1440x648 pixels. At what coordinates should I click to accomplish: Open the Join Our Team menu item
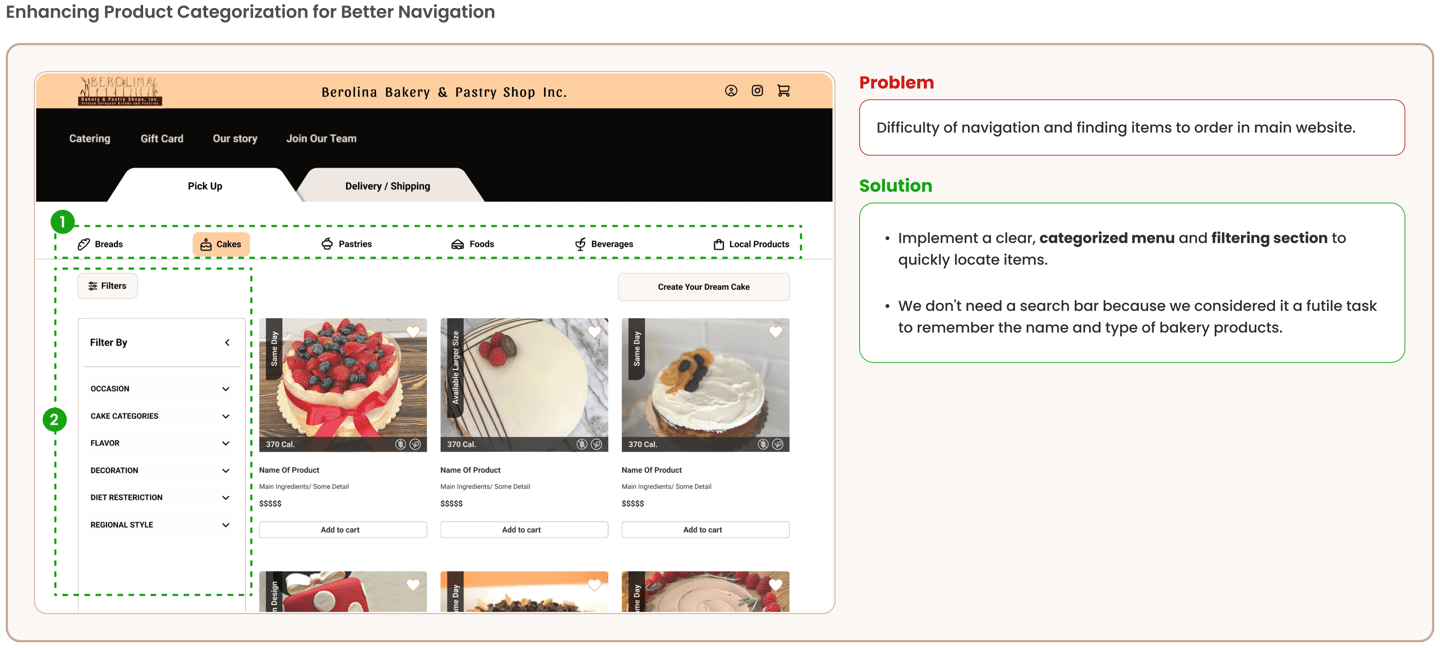321,139
